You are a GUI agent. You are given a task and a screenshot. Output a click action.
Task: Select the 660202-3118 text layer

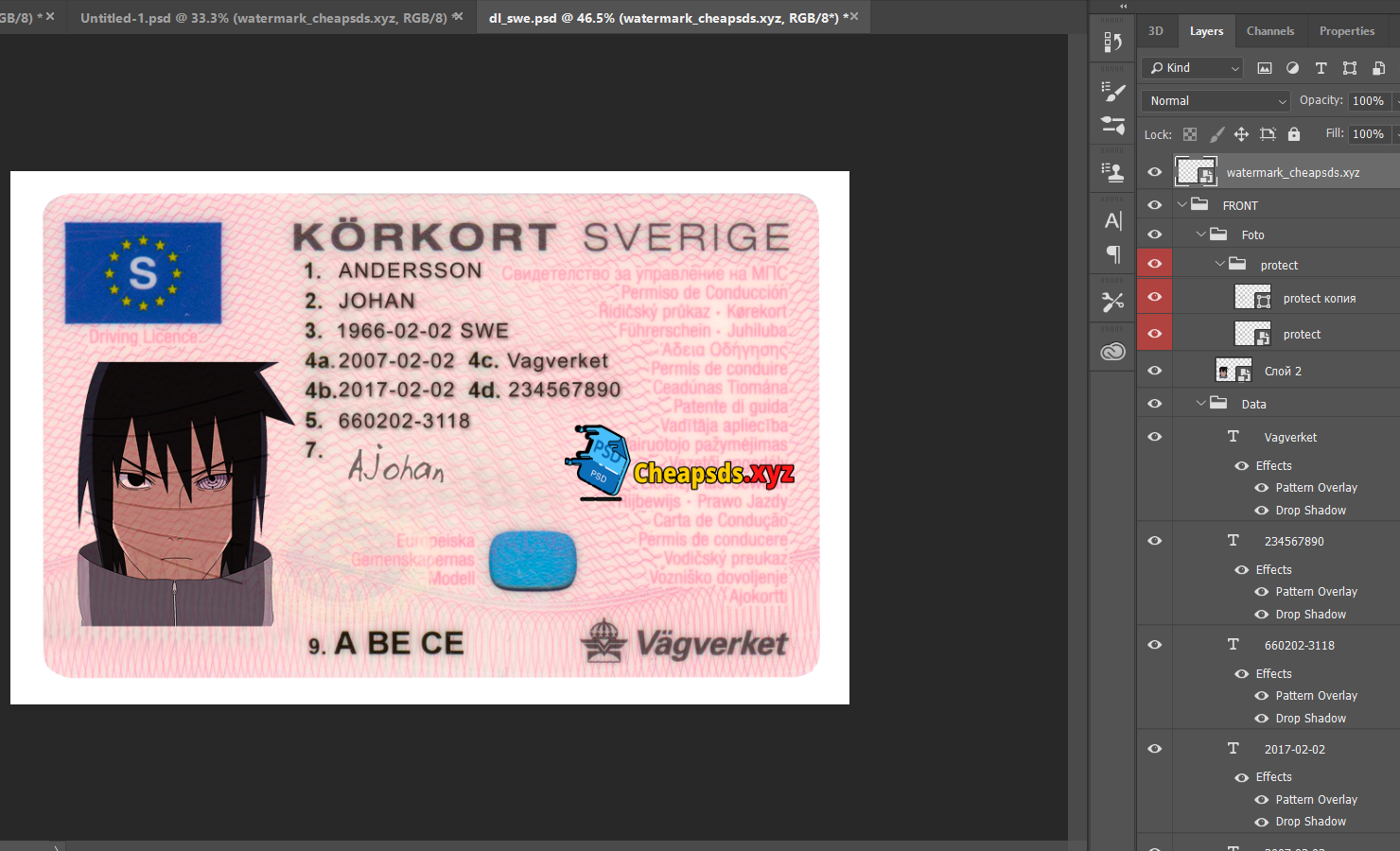[x=1299, y=646]
